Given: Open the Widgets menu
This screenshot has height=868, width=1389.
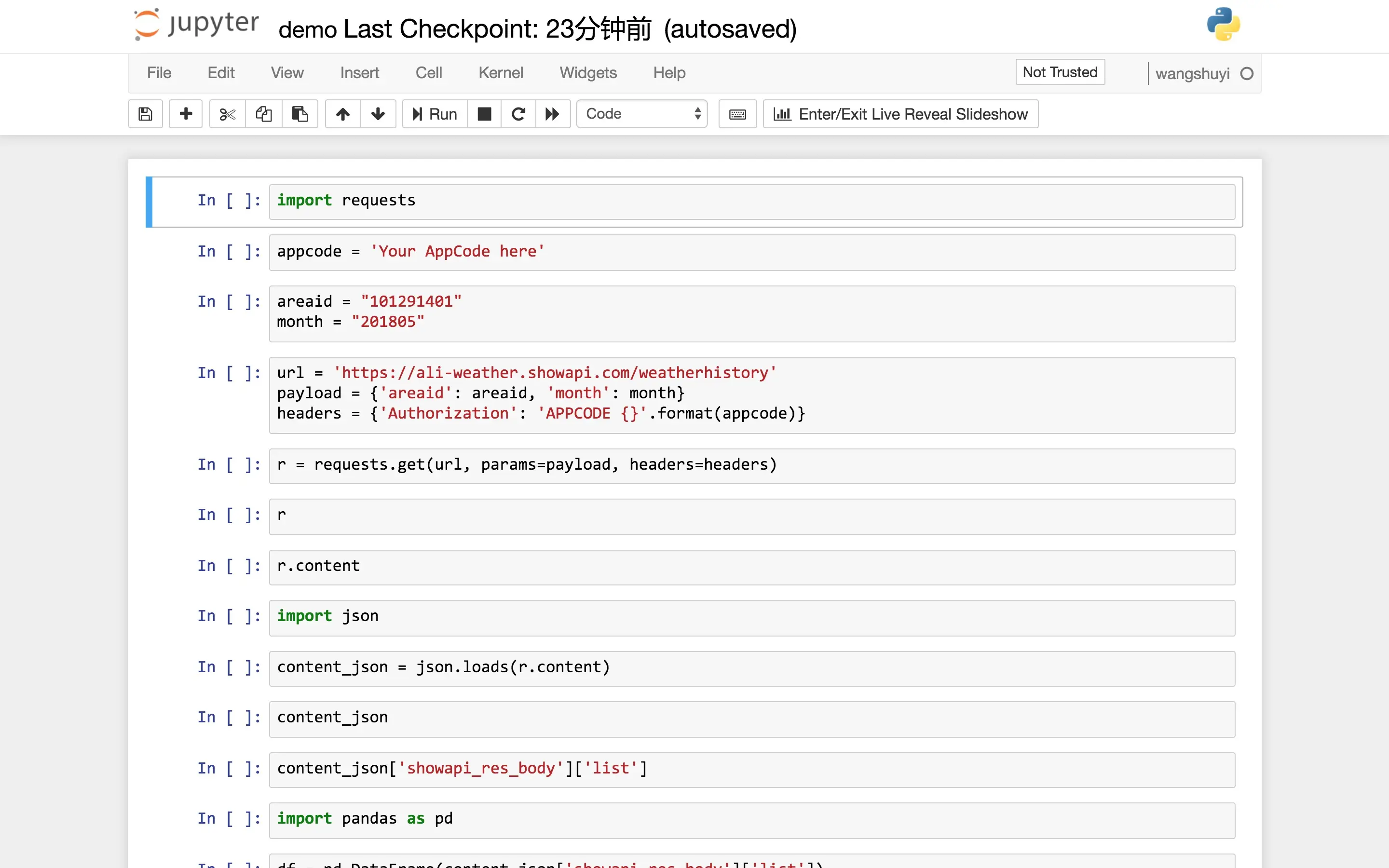Looking at the screenshot, I should tap(588, 72).
